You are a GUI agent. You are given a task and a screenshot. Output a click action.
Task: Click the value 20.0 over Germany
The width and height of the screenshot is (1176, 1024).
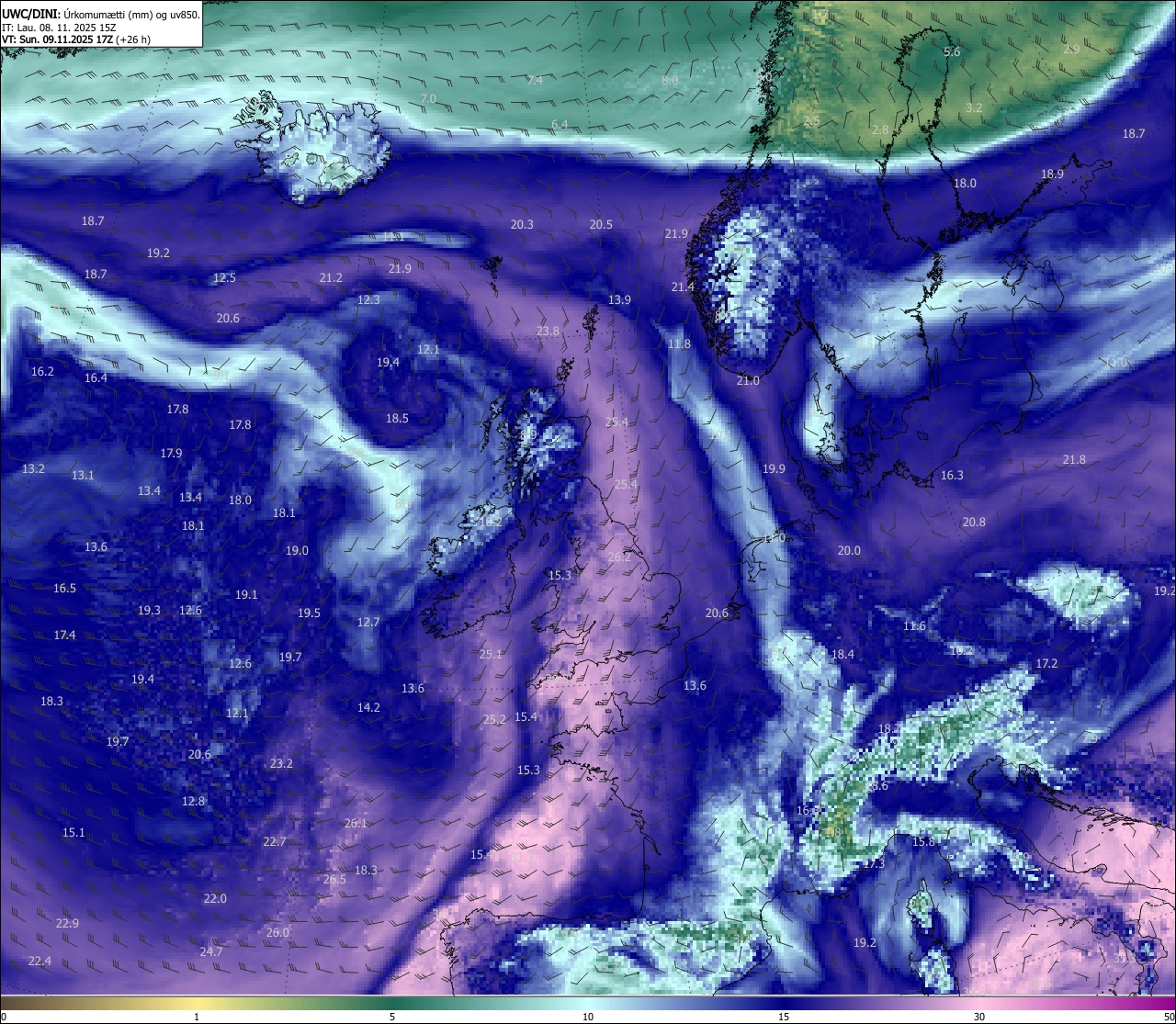[x=849, y=550]
